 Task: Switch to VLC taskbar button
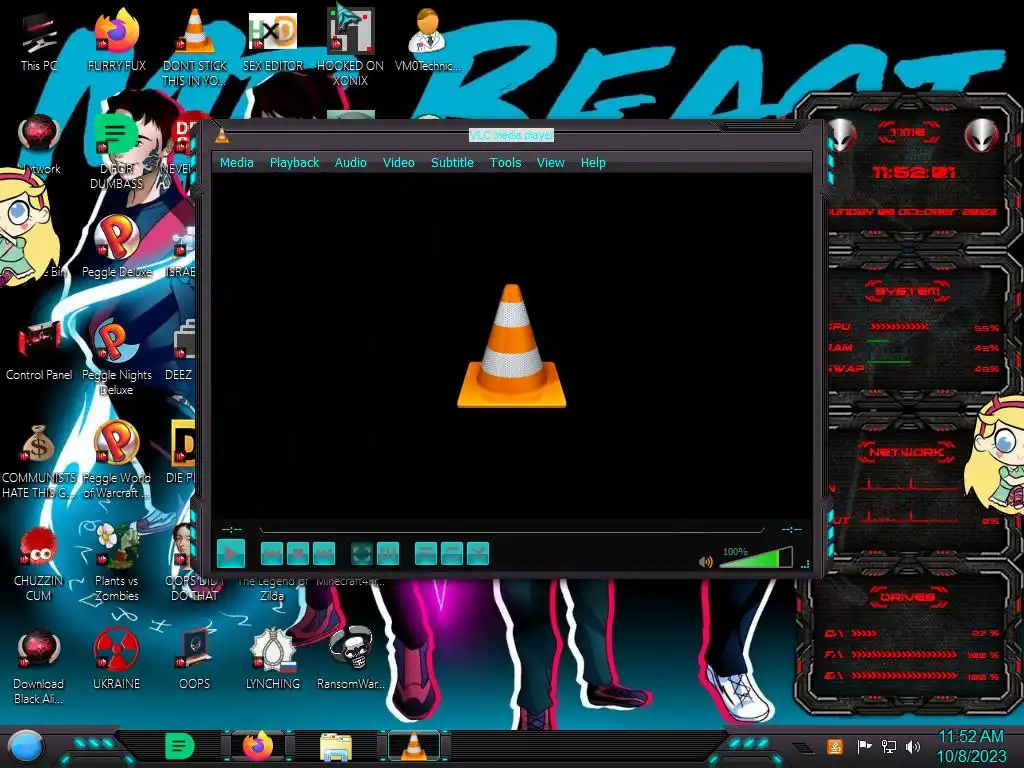pyautogui.click(x=413, y=746)
